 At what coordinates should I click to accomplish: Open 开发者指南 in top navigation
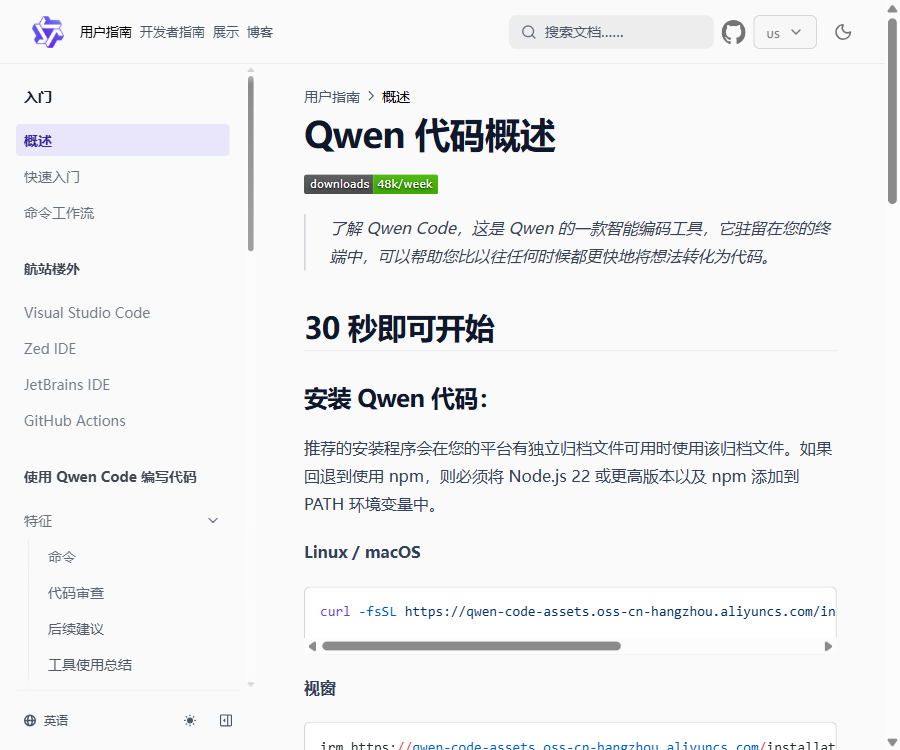(x=172, y=32)
